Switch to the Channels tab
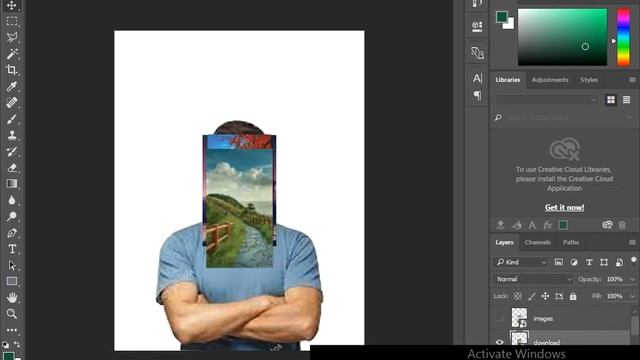Image resolution: width=640 pixels, height=360 pixels. (x=538, y=242)
